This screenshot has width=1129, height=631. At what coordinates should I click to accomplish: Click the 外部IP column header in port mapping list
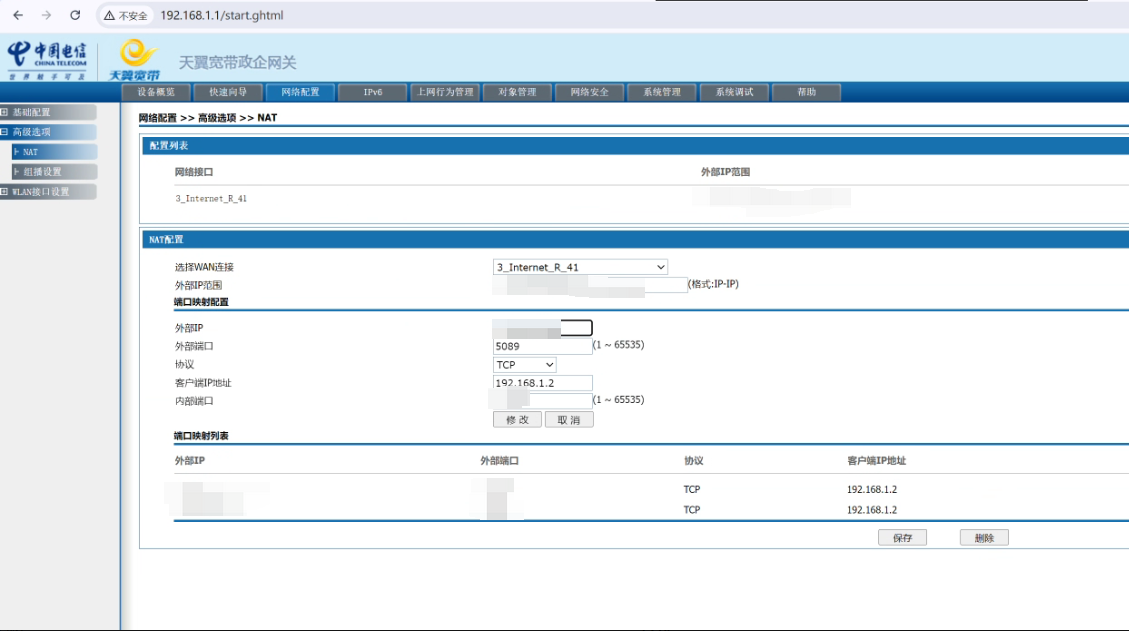tap(189, 461)
